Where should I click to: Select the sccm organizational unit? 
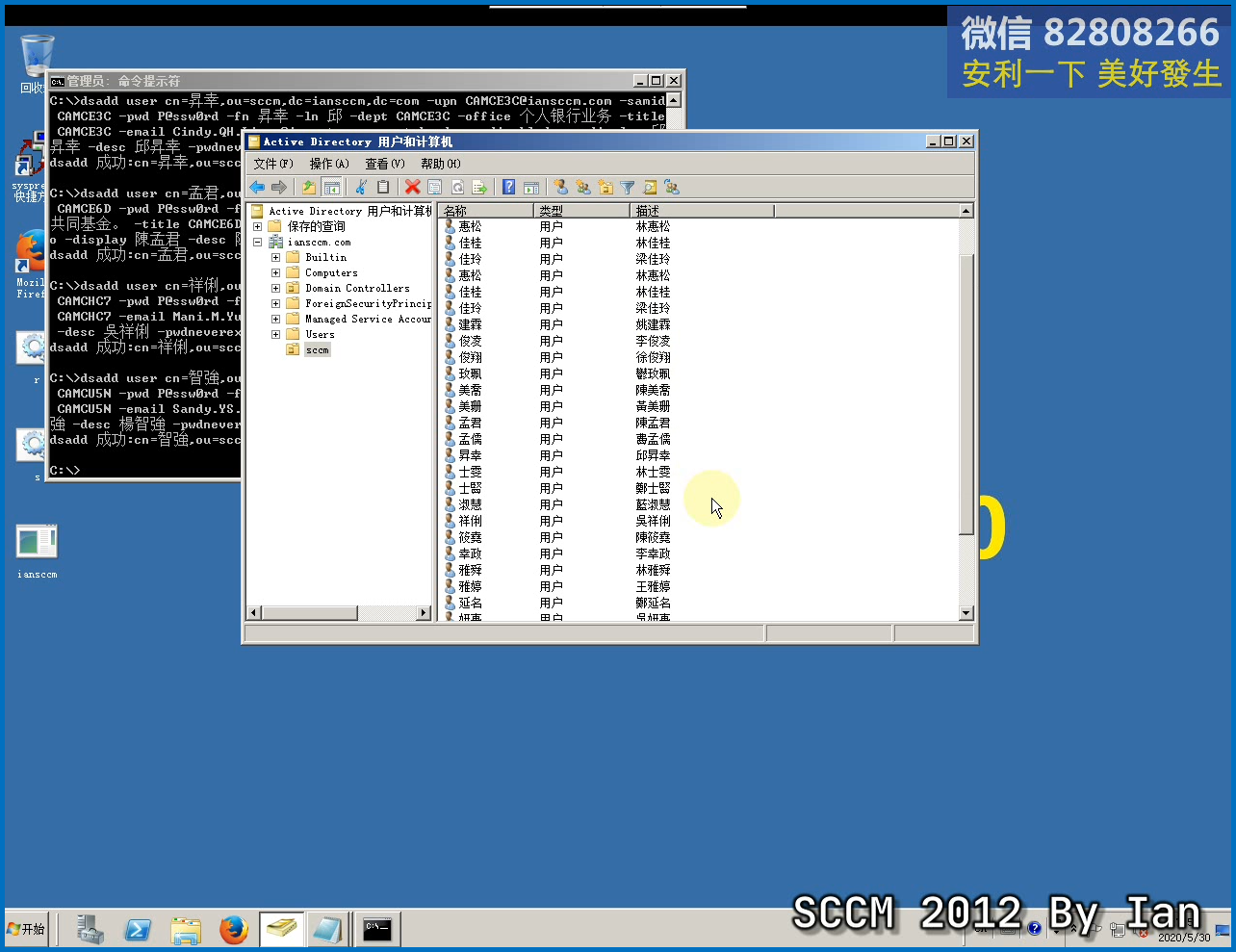click(318, 350)
